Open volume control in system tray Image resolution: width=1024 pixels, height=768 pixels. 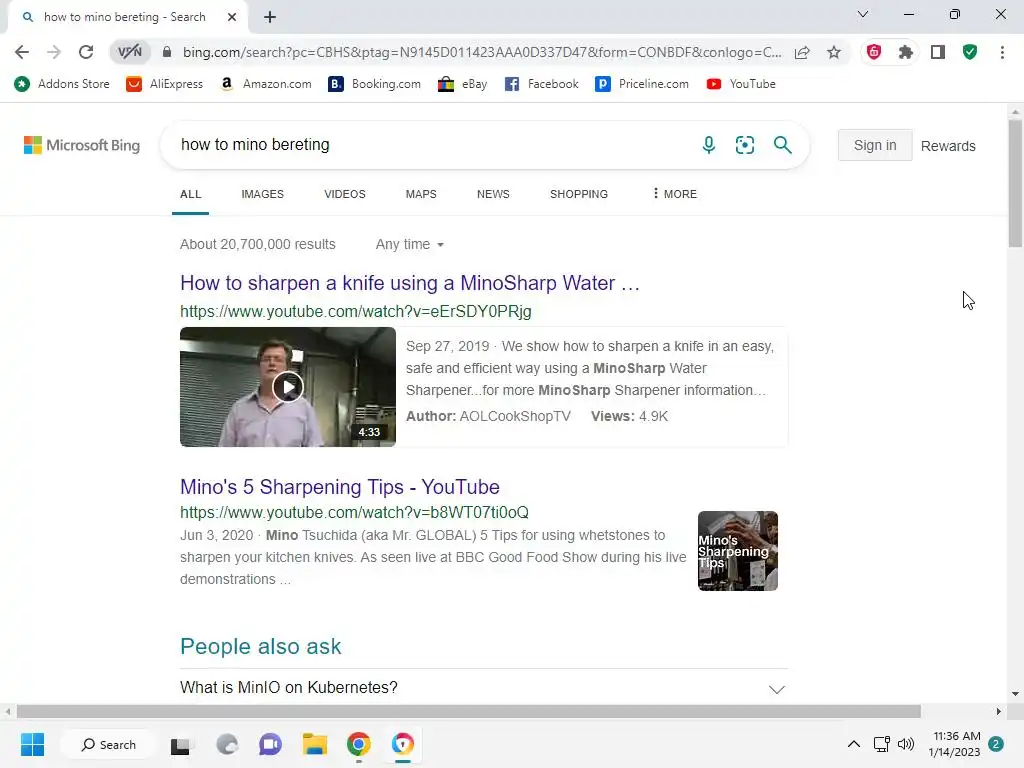906,744
